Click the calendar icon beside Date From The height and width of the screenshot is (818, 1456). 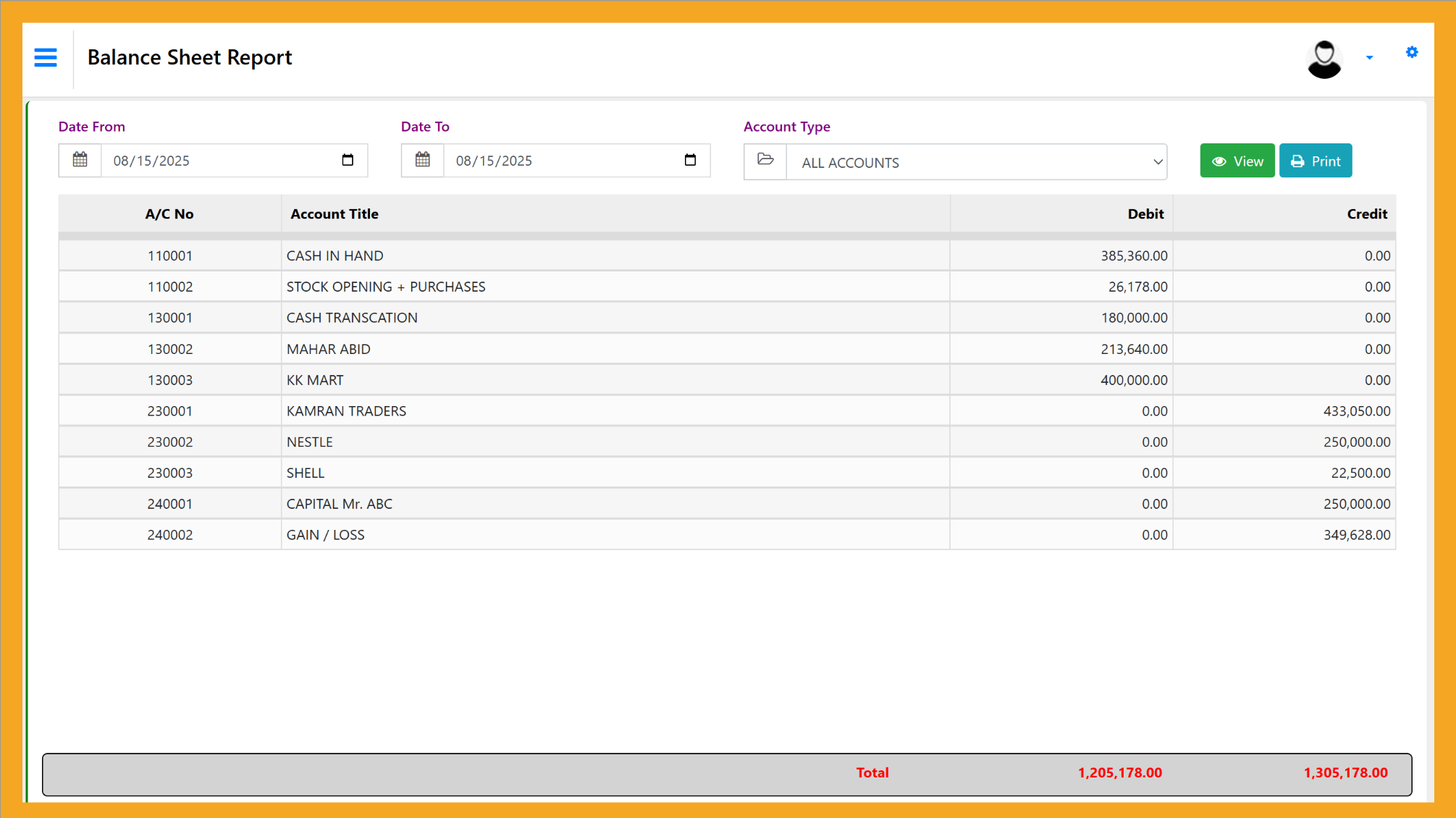[x=80, y=160]
